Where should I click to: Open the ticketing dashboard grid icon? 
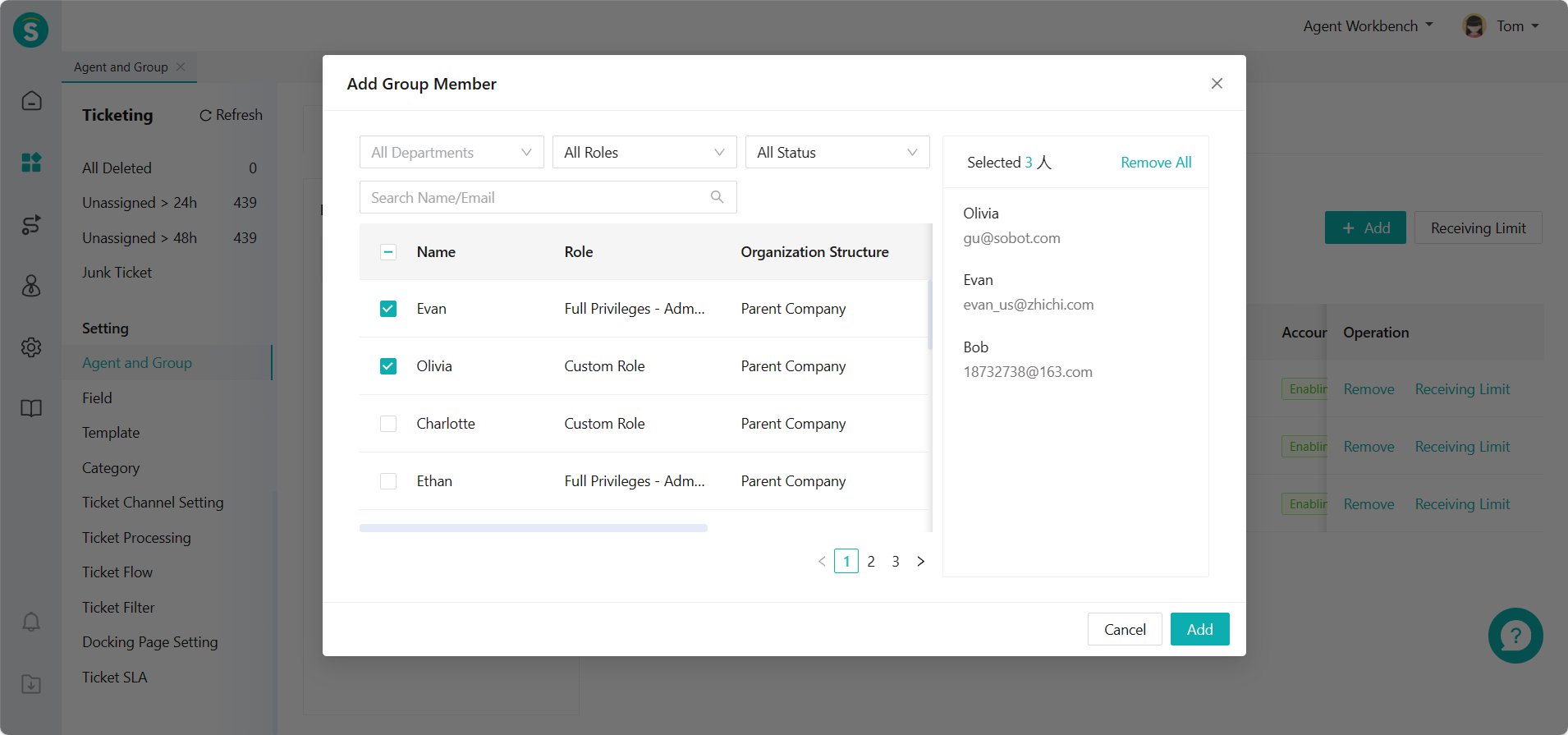[31, 163]
